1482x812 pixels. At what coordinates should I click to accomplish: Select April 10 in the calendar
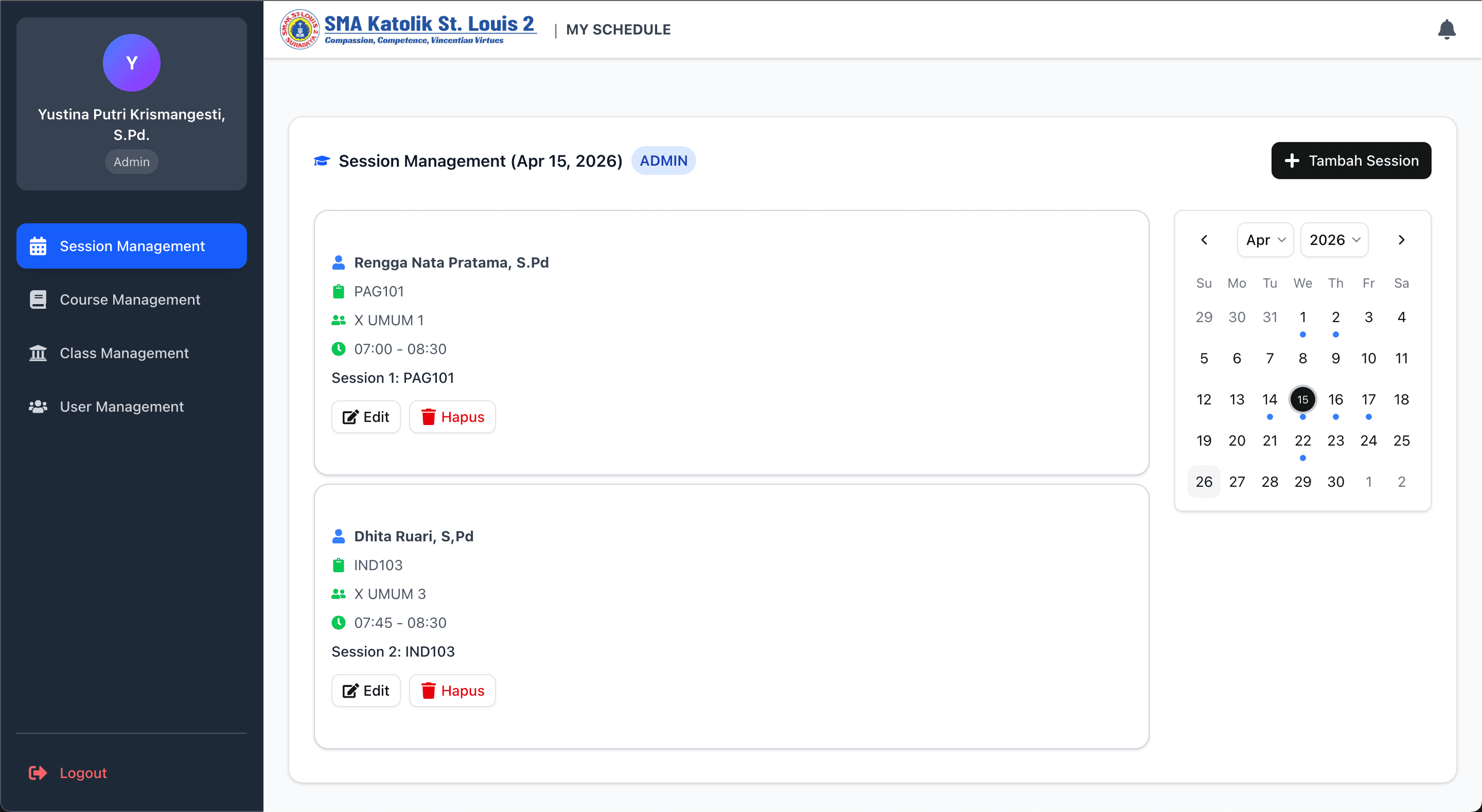[x=1368, y=358]
